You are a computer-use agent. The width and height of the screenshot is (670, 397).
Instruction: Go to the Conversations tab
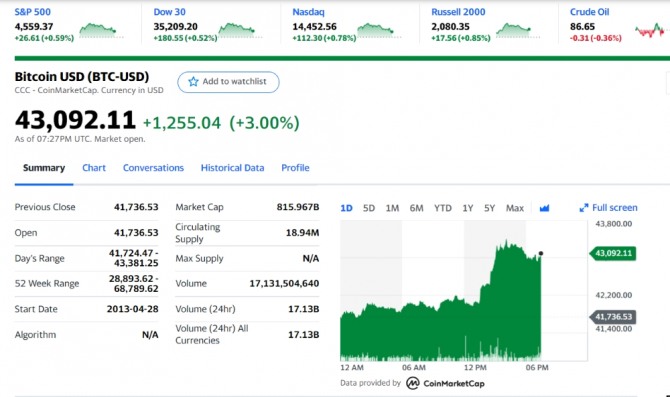tap(153, 168)
